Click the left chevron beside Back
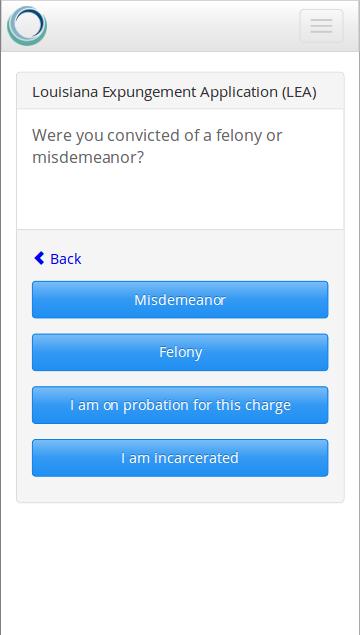Screen dimensions: 360x635 tap(39, 258)
